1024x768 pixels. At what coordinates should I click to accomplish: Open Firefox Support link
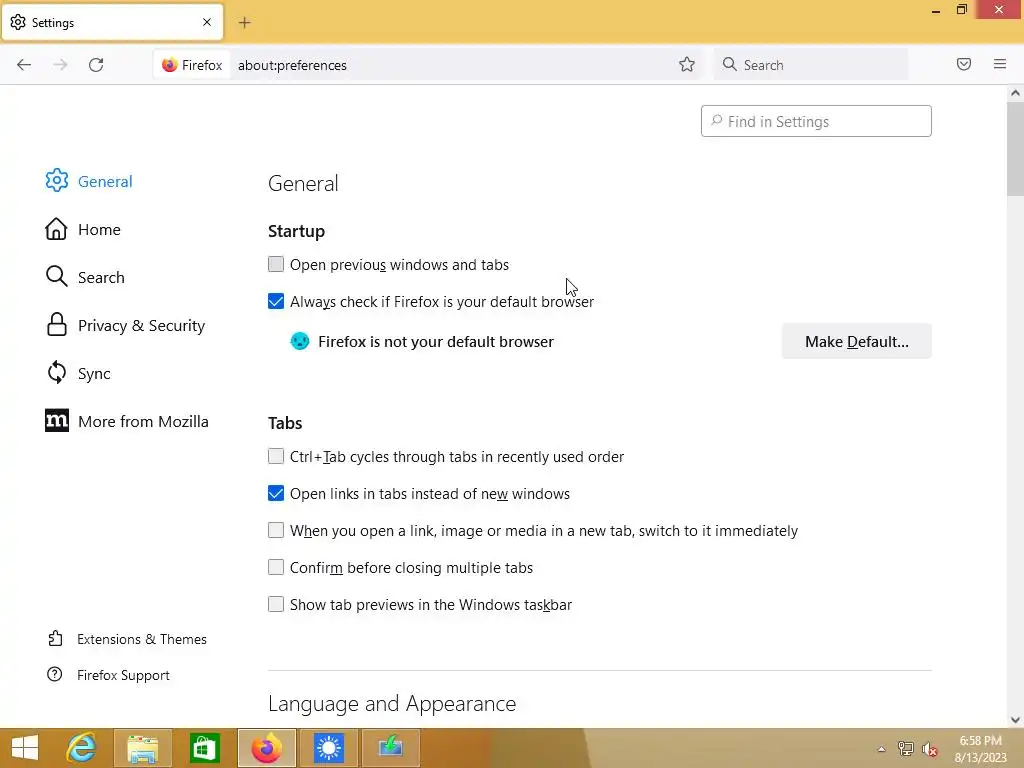(x=108, y=675)
